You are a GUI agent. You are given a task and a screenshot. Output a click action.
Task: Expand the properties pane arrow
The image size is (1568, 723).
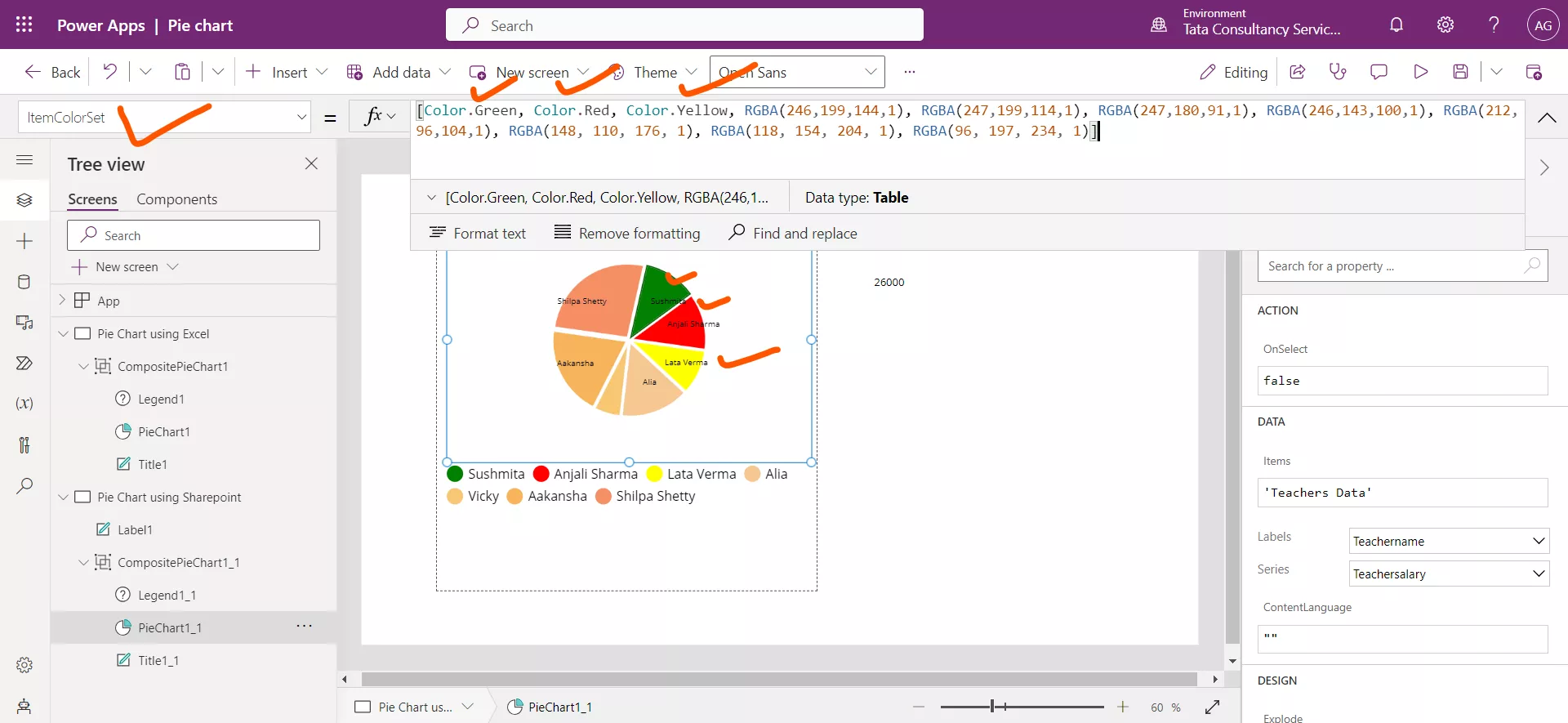(1544, 167)
